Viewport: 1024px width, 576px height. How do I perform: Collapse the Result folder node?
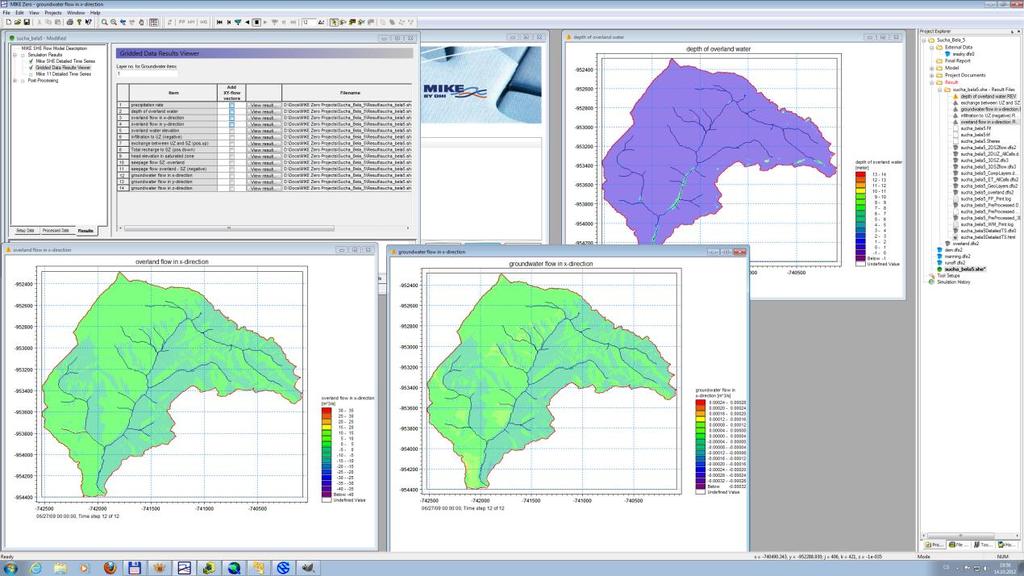(x=932, y=82)
